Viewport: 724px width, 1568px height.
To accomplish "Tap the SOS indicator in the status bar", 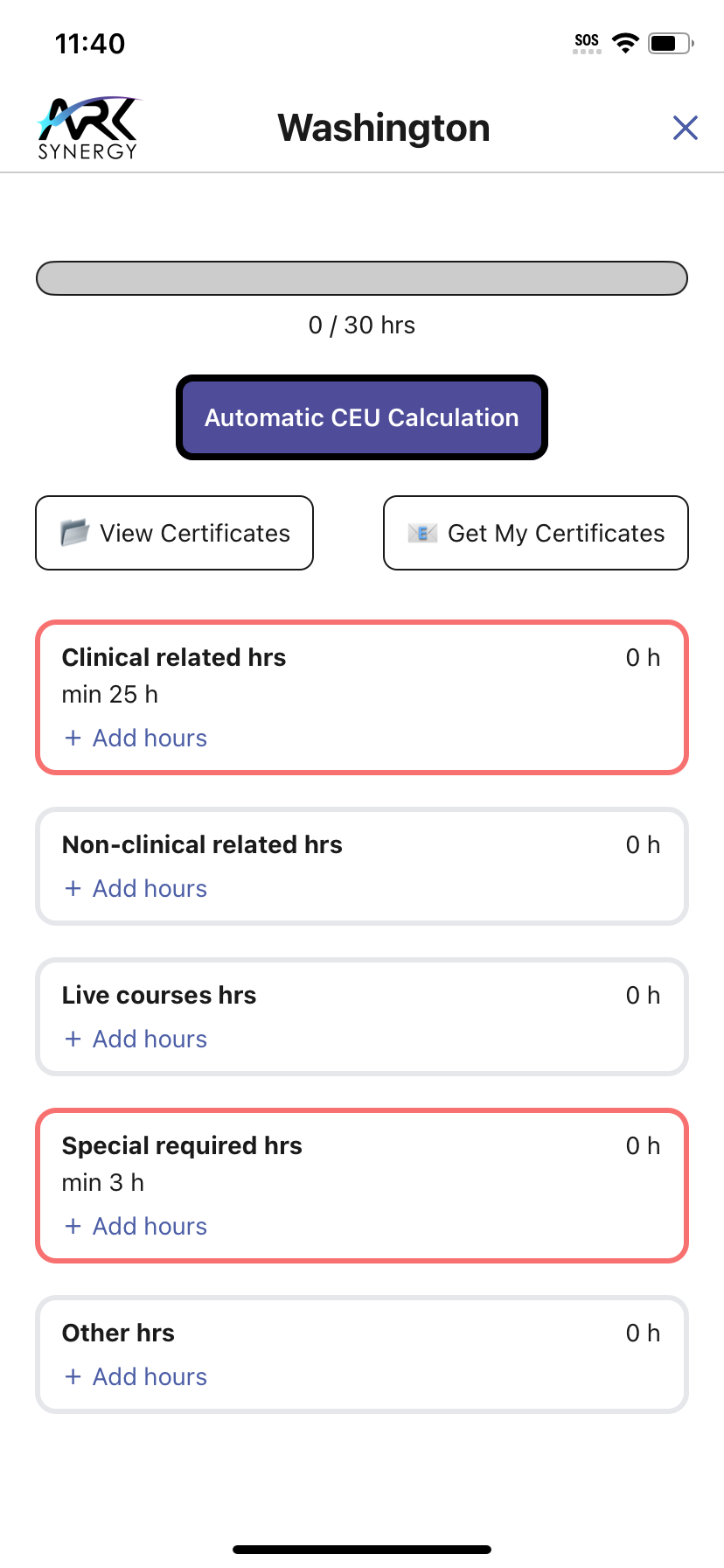I will click(586, 40).
